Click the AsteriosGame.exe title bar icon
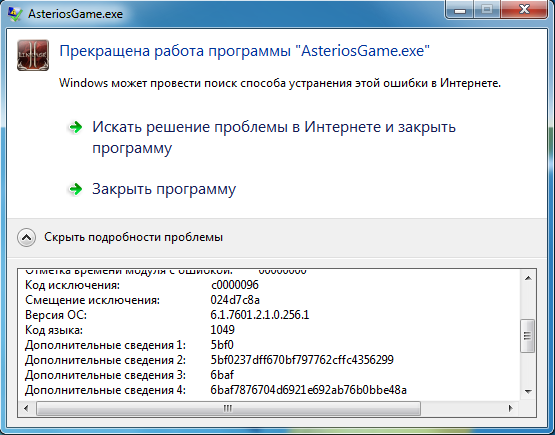 [x=15, y=14]
